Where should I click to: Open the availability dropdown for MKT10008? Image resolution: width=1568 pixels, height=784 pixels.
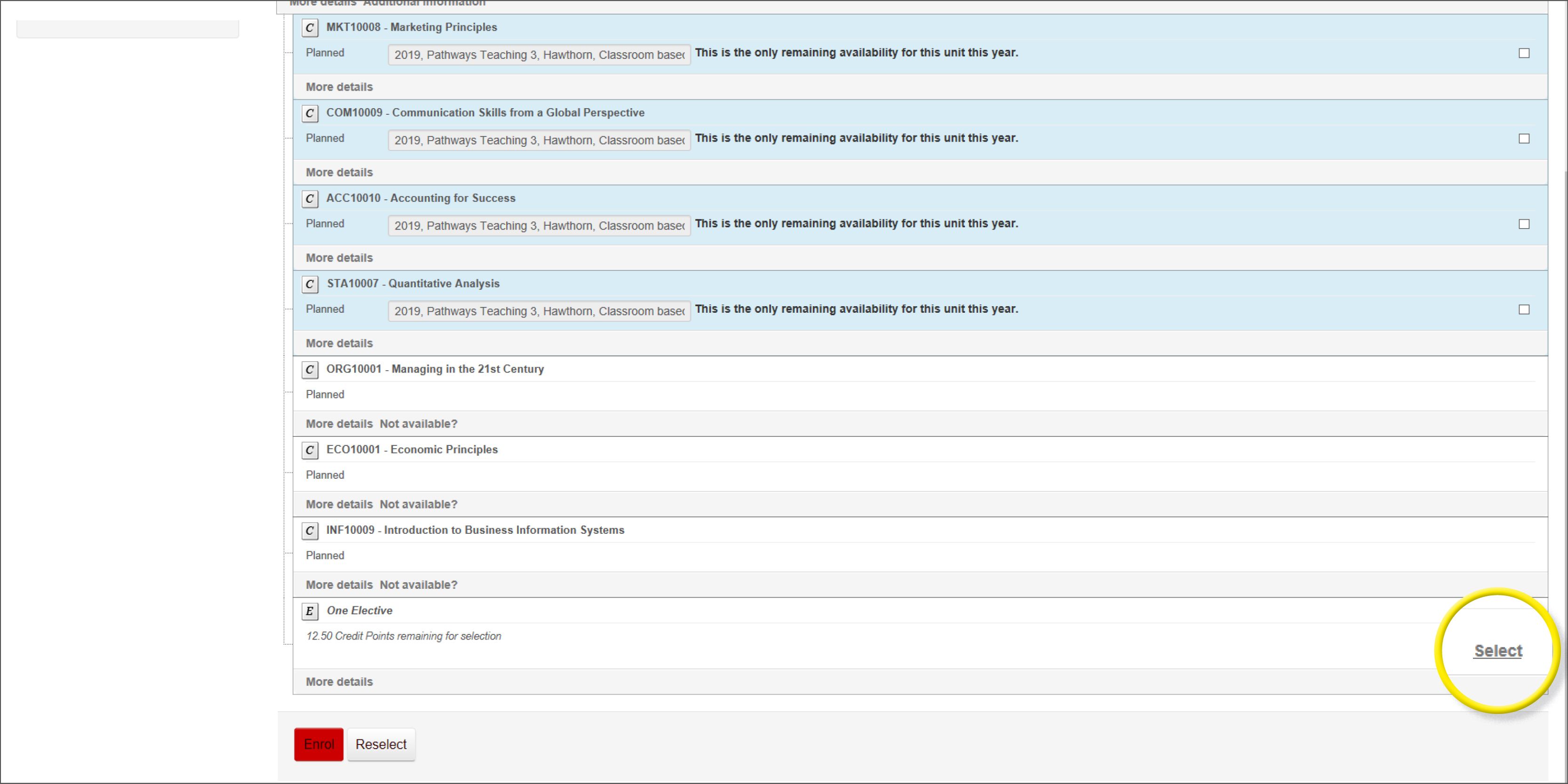539,55
